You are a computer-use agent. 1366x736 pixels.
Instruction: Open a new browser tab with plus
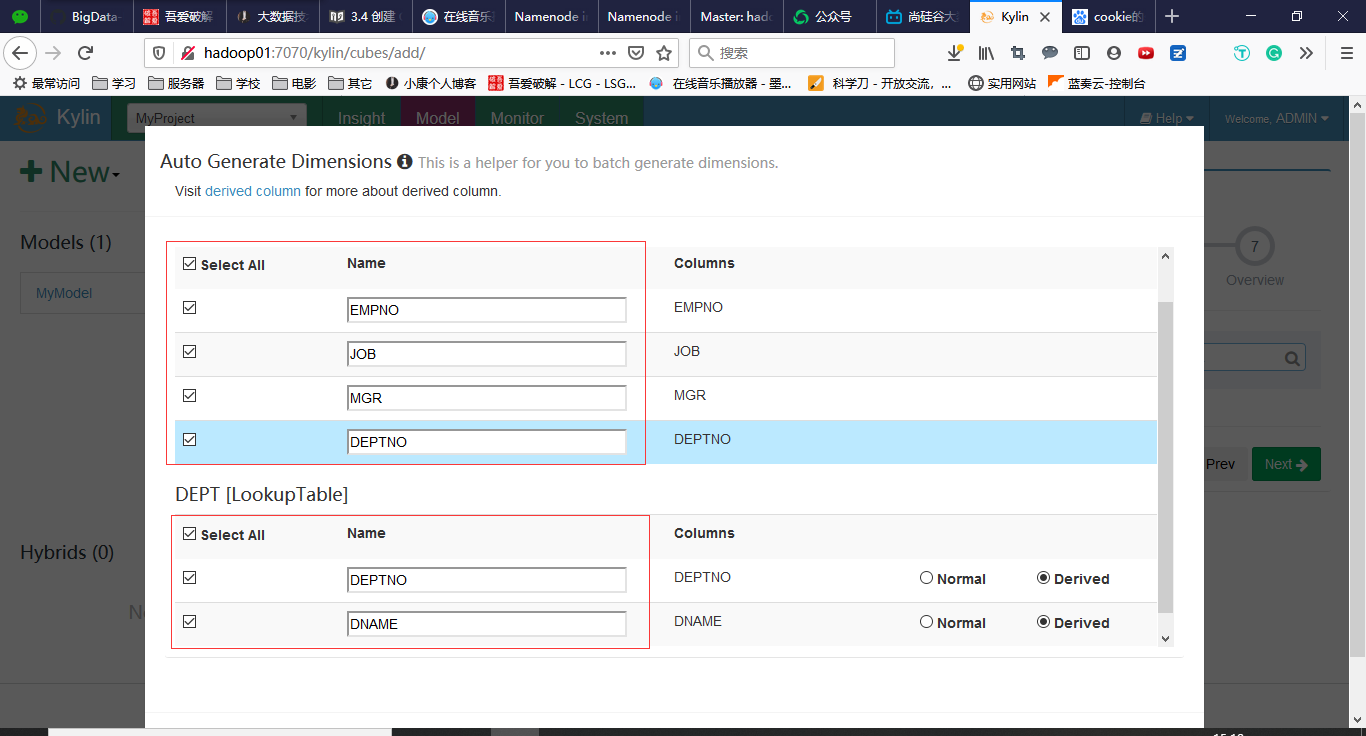pyautogui.click(x=1172, y=16)
